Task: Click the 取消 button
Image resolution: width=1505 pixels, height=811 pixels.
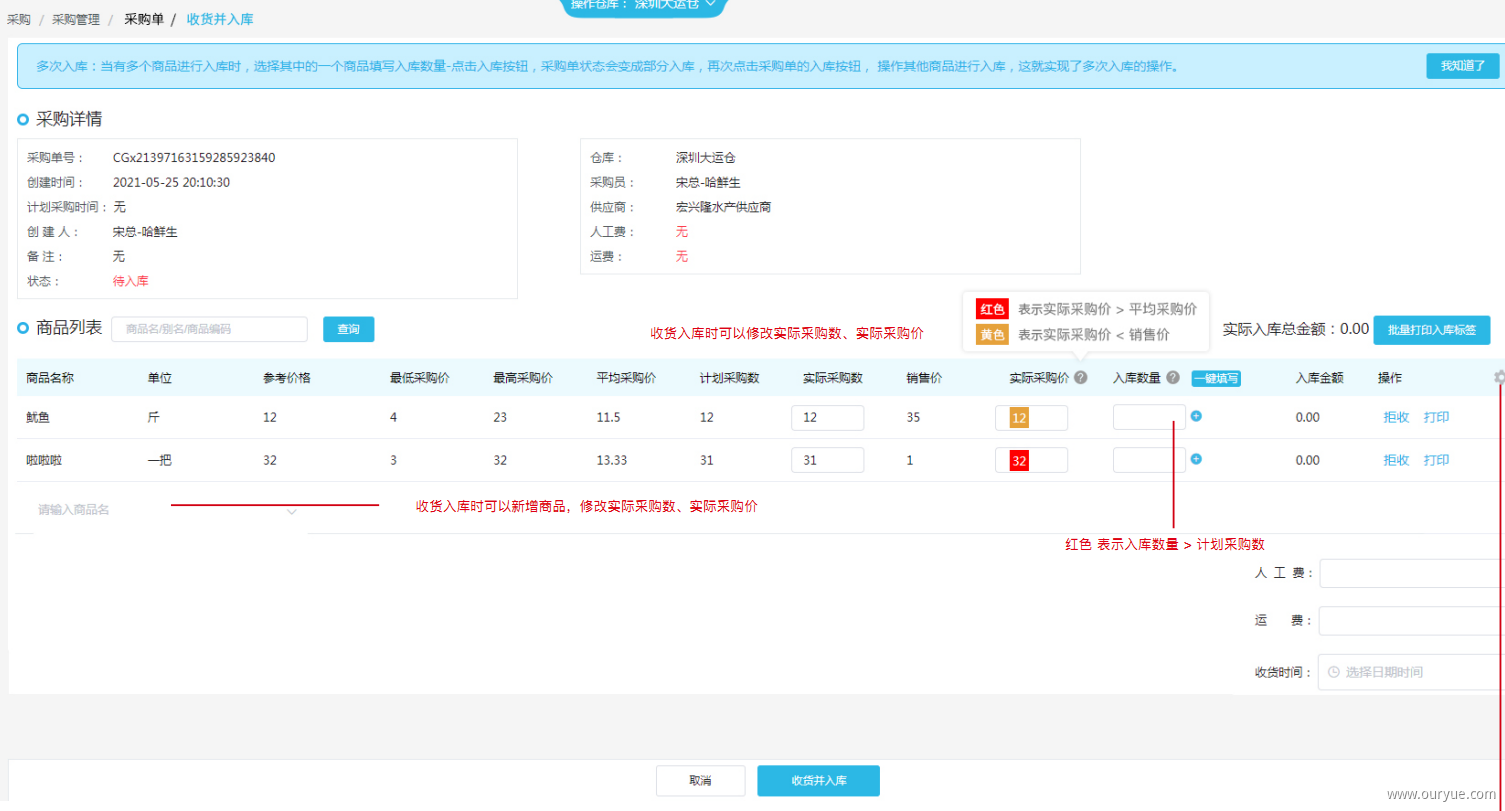Action: [700, 781]
